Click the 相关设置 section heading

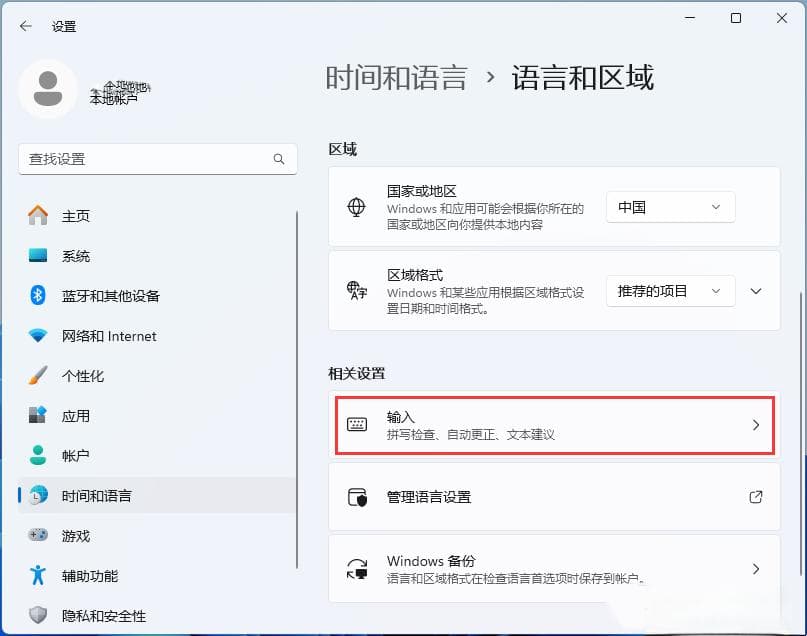coord(357,374)
